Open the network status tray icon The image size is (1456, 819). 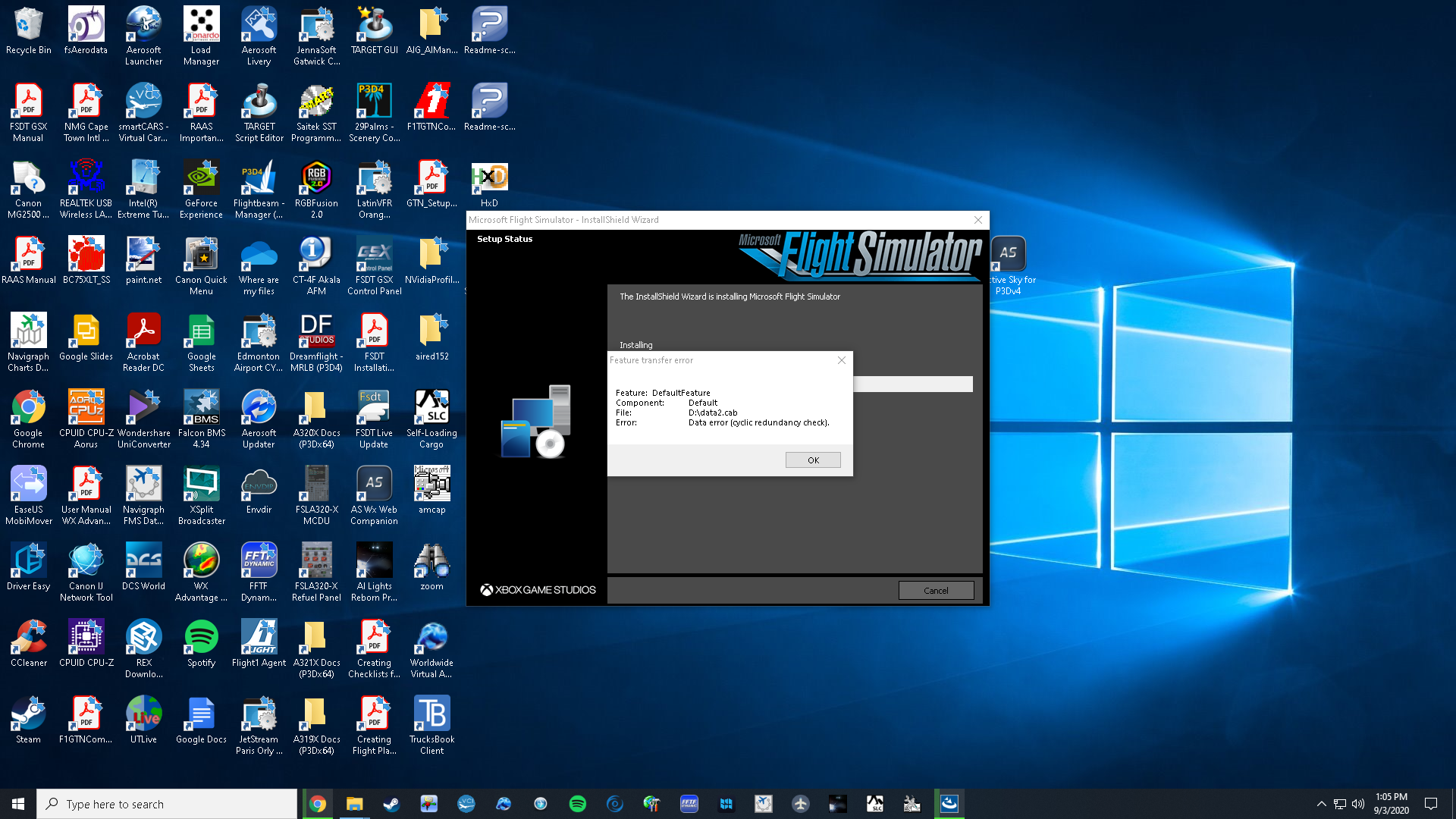pos(1340,804)
